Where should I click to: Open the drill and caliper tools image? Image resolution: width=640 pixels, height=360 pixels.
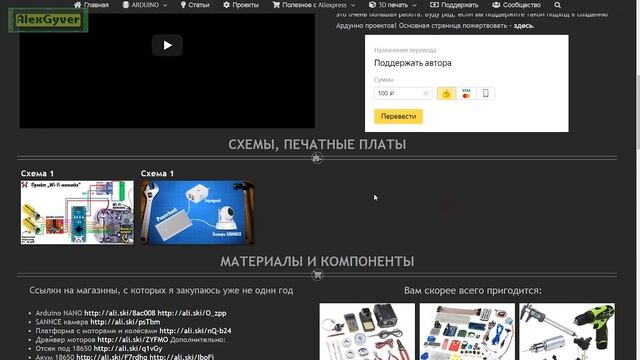567,331
